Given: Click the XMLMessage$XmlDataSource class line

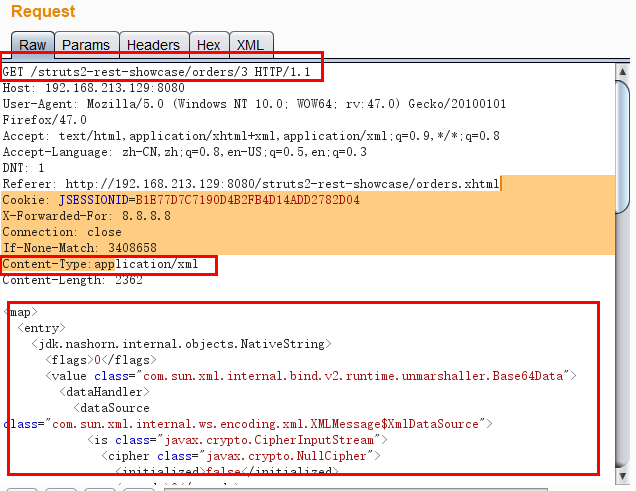Looking at the screenshot, I should [248, 424].
